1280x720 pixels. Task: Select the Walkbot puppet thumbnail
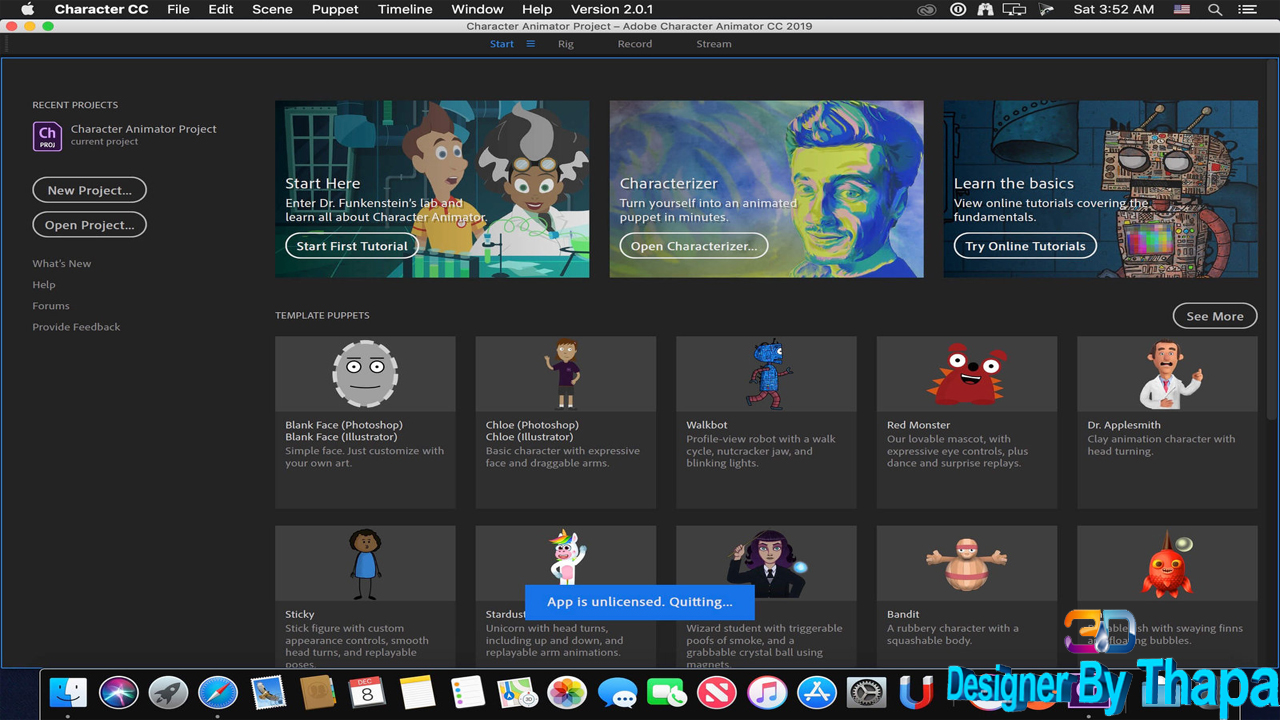766,374
